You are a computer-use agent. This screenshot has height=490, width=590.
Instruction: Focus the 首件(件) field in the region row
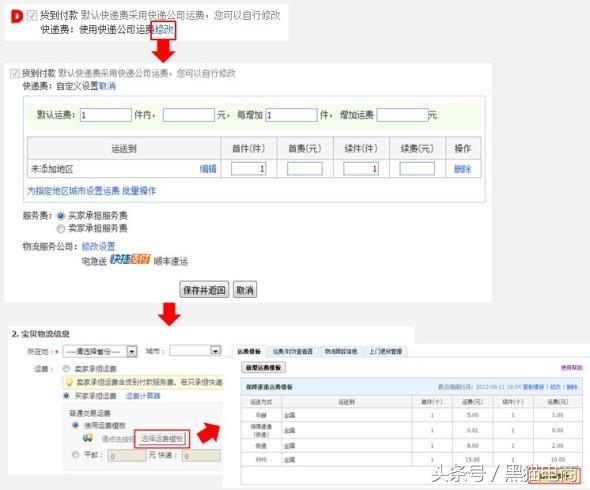pos(249,169)
